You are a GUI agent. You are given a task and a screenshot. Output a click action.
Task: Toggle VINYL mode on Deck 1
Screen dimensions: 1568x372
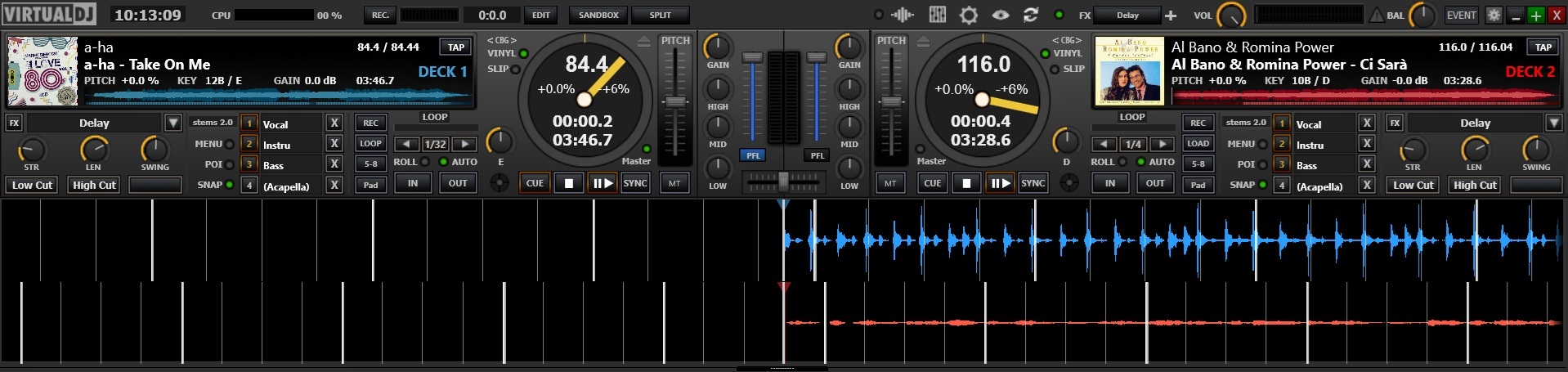click(x=523, y=54)
